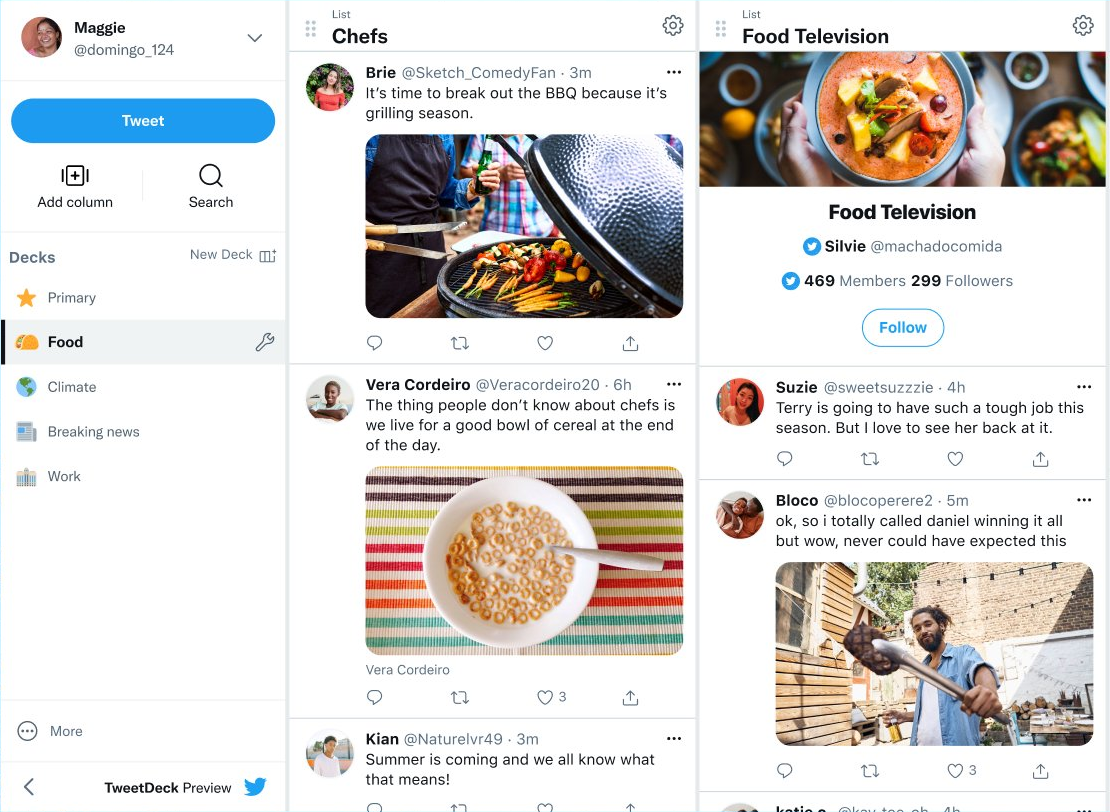Retweet Vera Cordeiro's cereal tweet
The image size is (1110, 812).
point(459,697)
